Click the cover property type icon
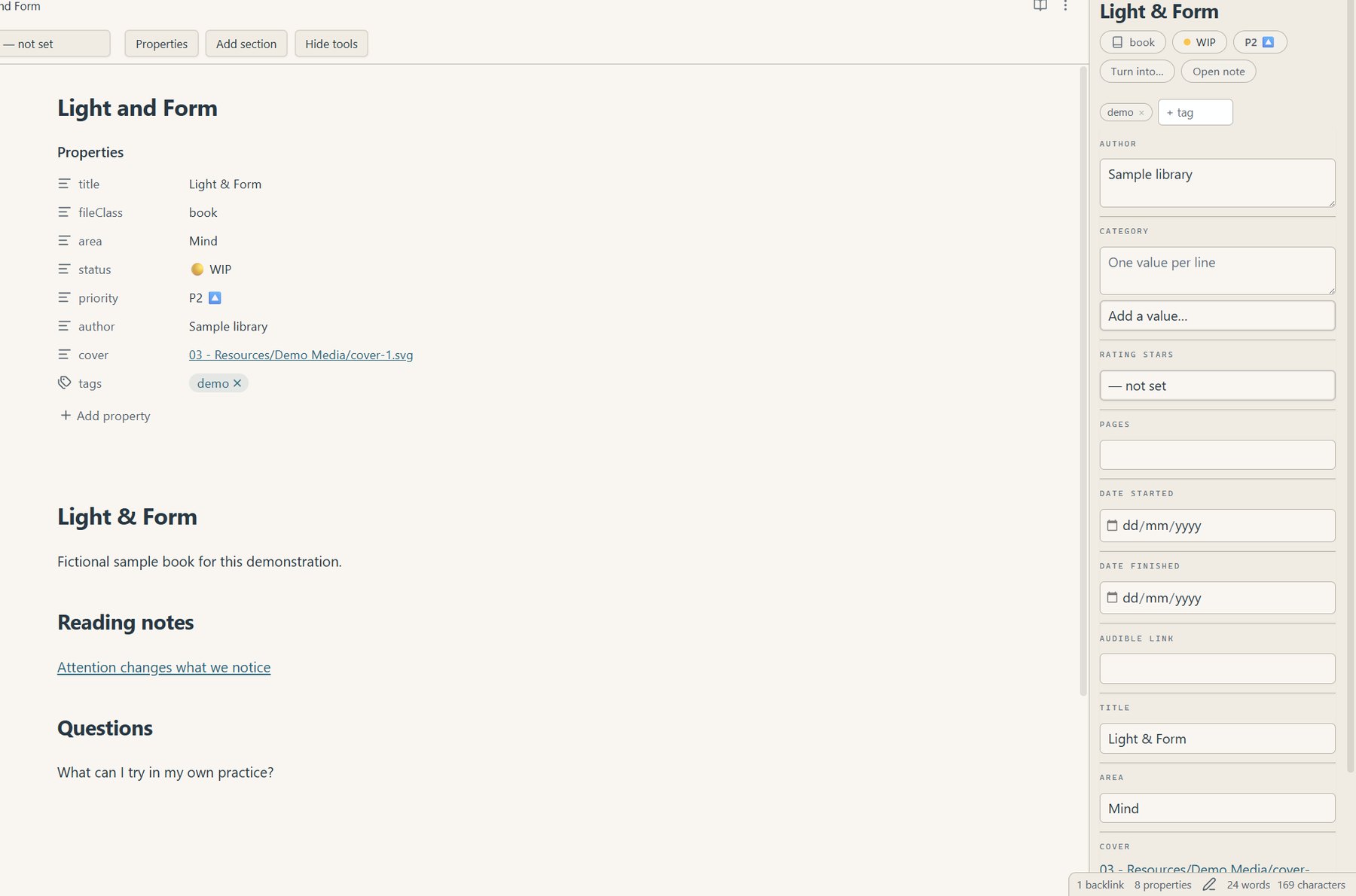Viewport: 1356px width, 896px height. point(65,355)
